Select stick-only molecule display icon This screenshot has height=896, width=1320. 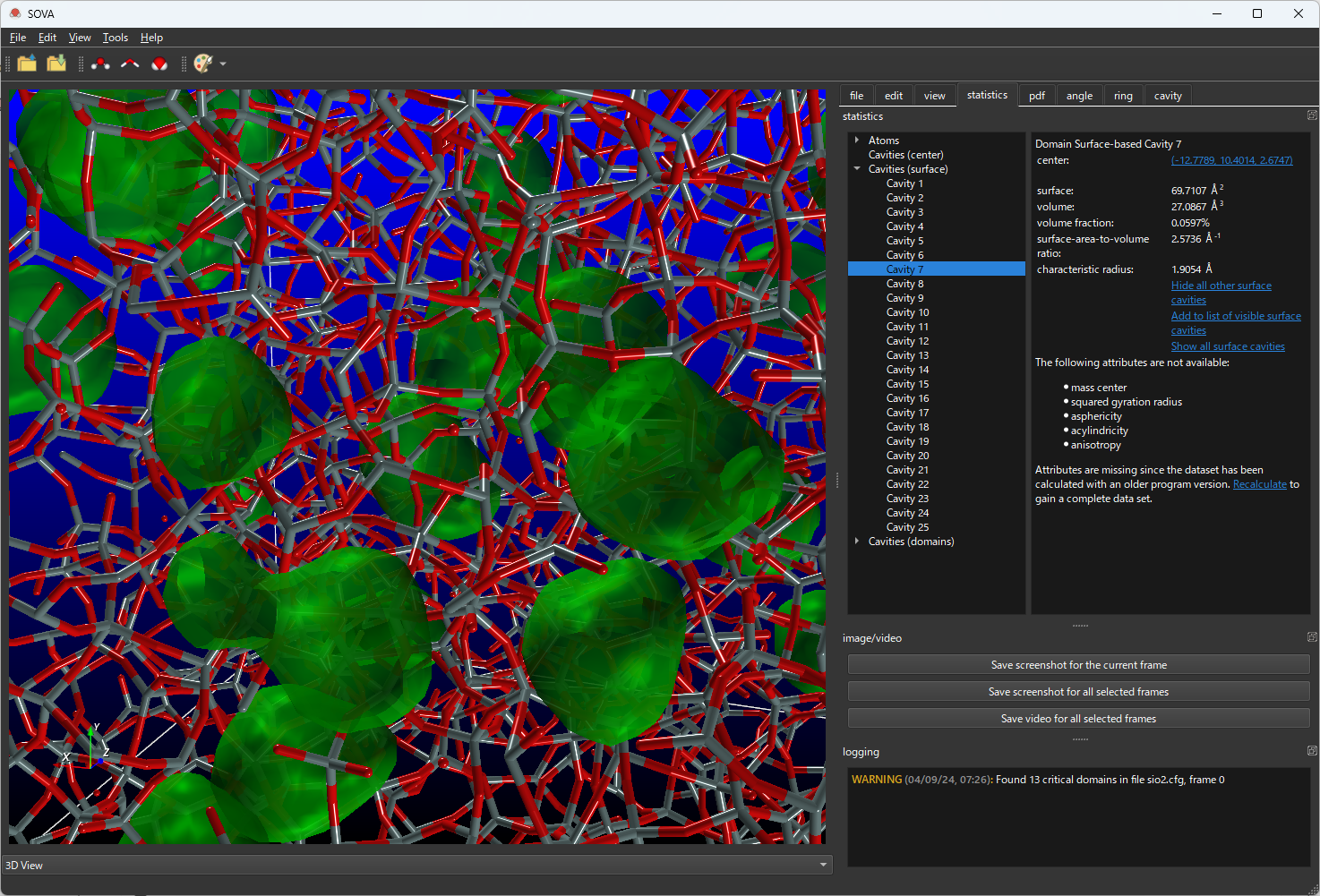[x=130, y=64]
